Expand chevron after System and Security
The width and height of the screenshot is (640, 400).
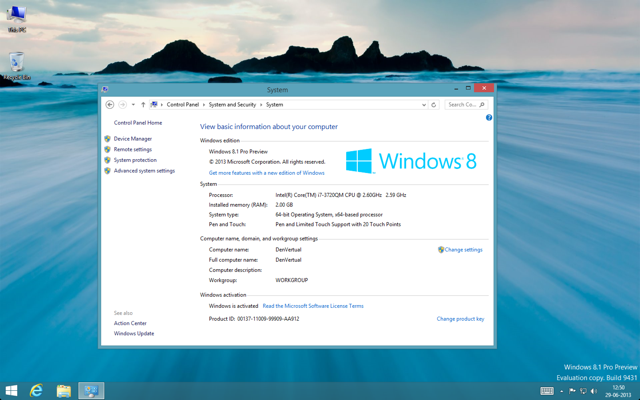pos(261,105)
